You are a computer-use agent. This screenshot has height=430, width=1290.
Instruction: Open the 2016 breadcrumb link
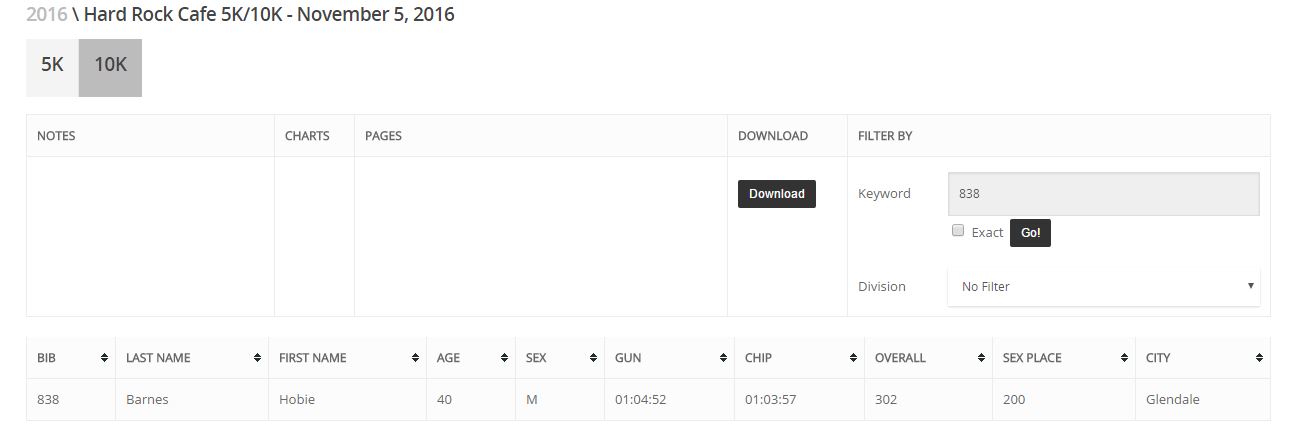(47, 15)
